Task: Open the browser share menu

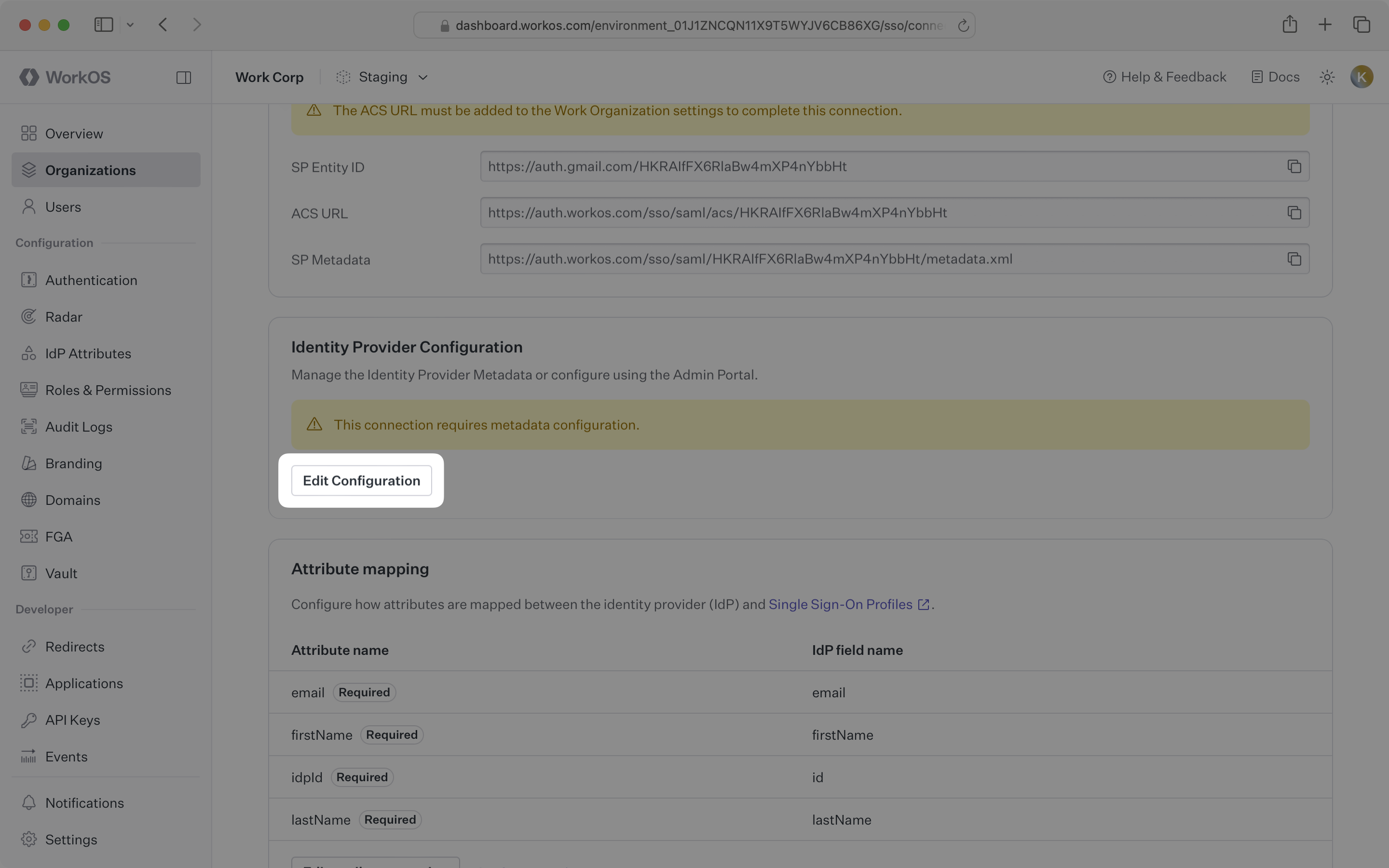Action: point(1290,25)
